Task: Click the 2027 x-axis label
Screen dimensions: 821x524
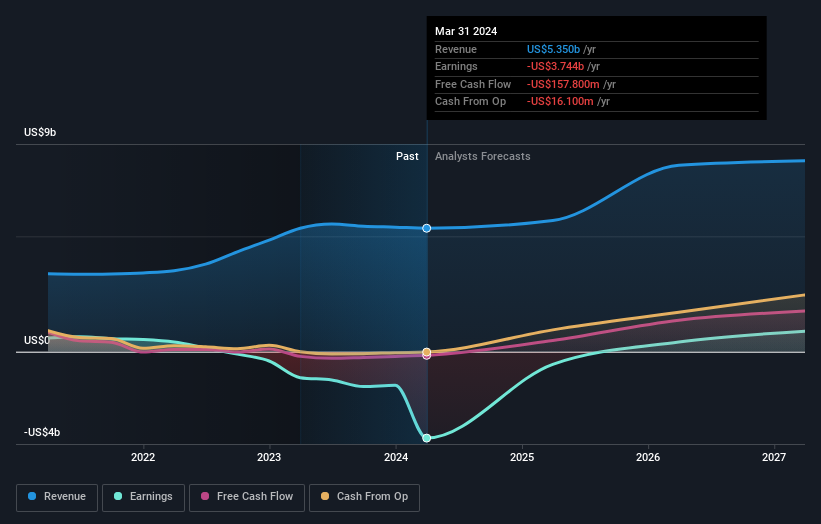Action: click(774, 458)
